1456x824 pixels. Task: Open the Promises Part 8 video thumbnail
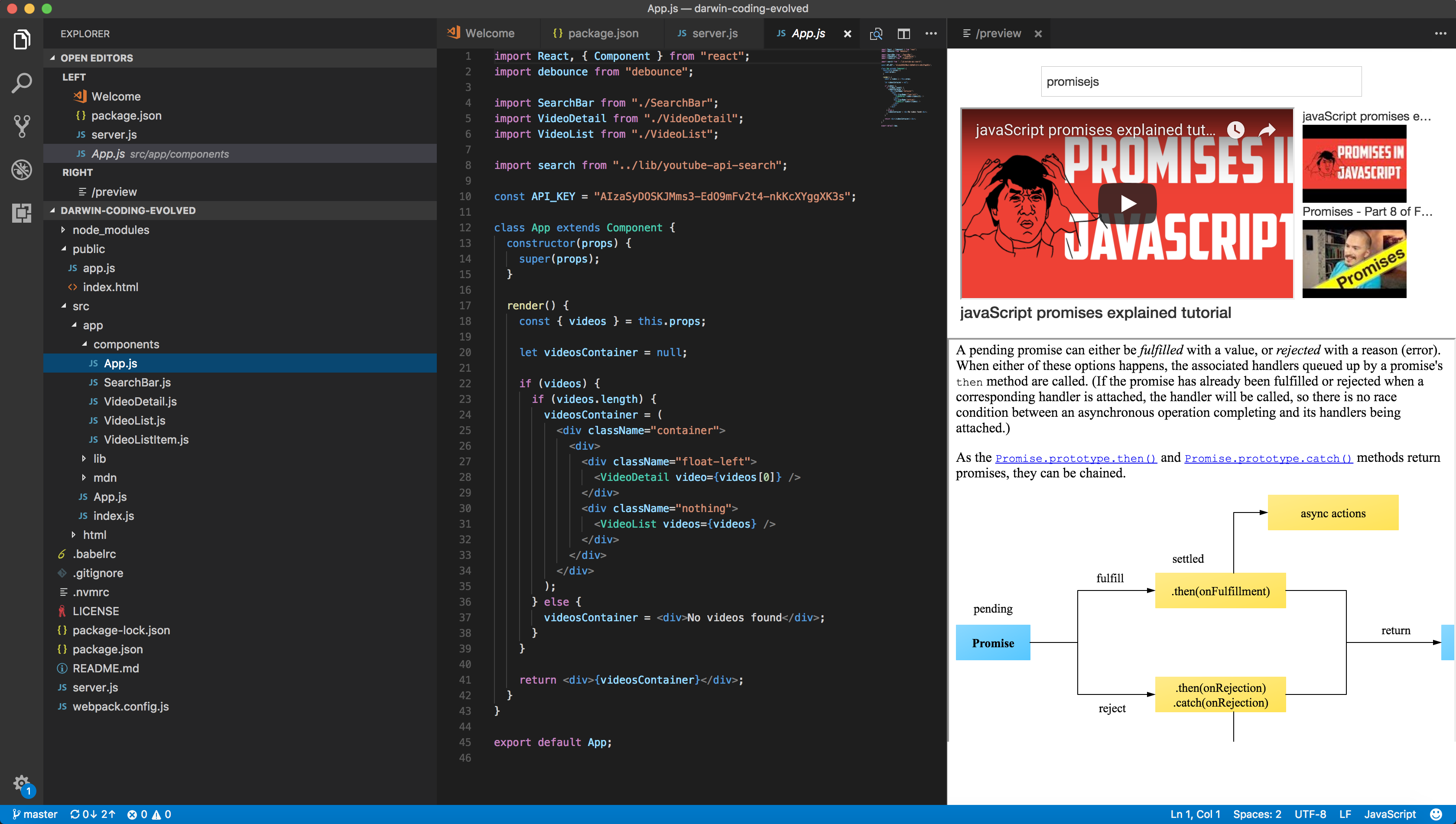(1354, 259)
